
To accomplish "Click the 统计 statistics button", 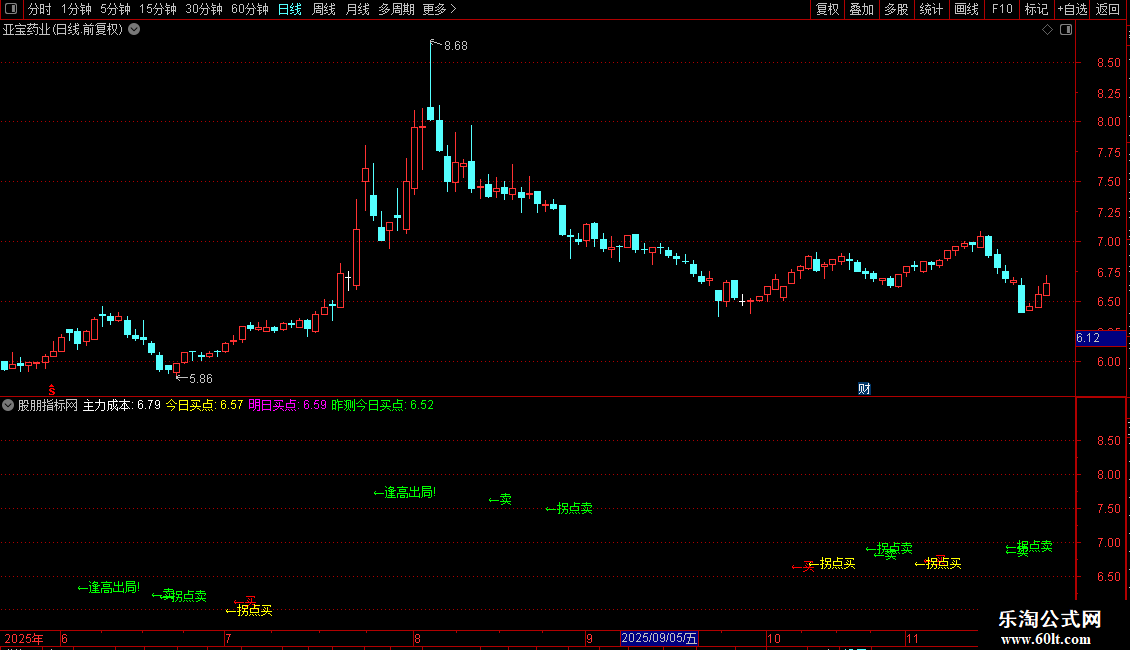I will tap(931, 9).
